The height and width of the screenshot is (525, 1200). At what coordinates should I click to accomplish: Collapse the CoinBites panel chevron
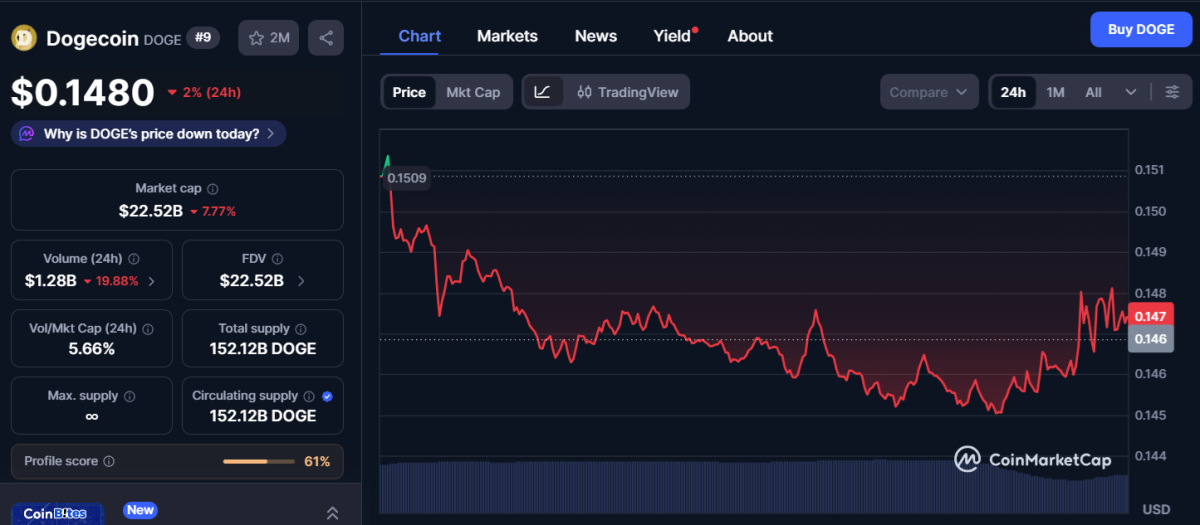coord(332,513)
